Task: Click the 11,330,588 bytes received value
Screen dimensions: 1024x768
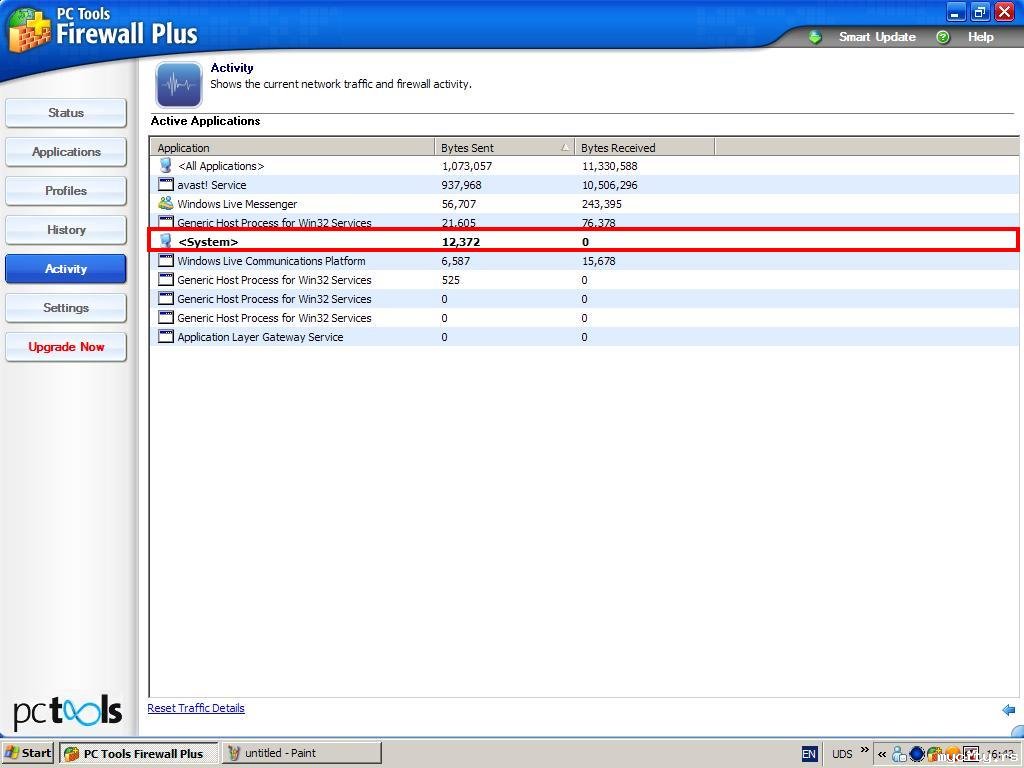Action: [x=609, y=166]
